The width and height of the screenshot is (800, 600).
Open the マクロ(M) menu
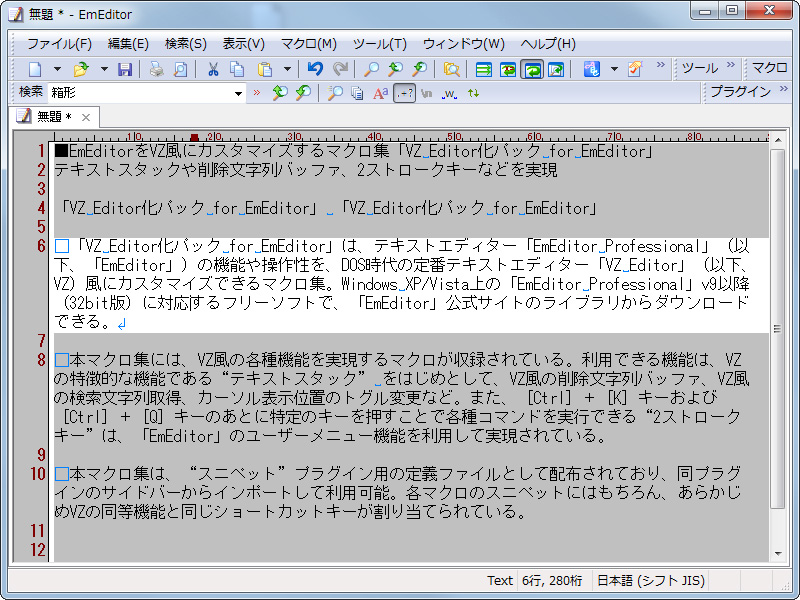pyautogui.click(x=309, y=44)
